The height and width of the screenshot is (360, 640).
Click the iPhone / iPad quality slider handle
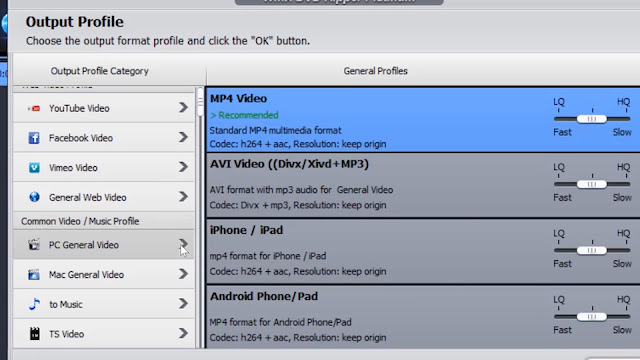pos(591,250)
